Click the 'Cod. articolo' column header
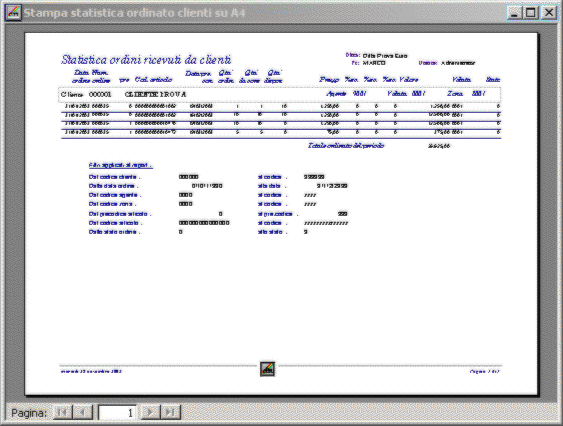The height and width of the screenshot is (426, 563). point(153,79)
